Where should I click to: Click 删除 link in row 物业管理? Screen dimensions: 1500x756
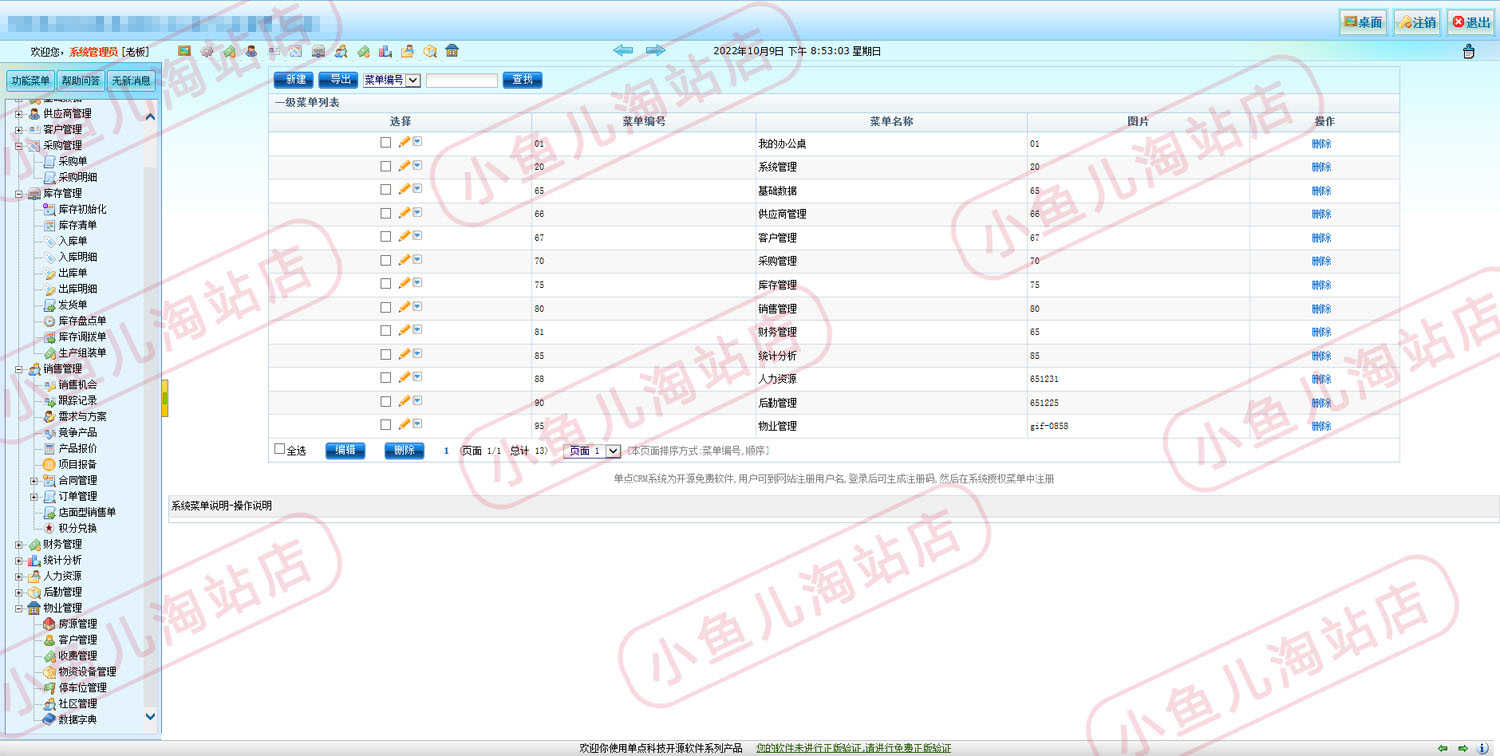[1322, 426]
